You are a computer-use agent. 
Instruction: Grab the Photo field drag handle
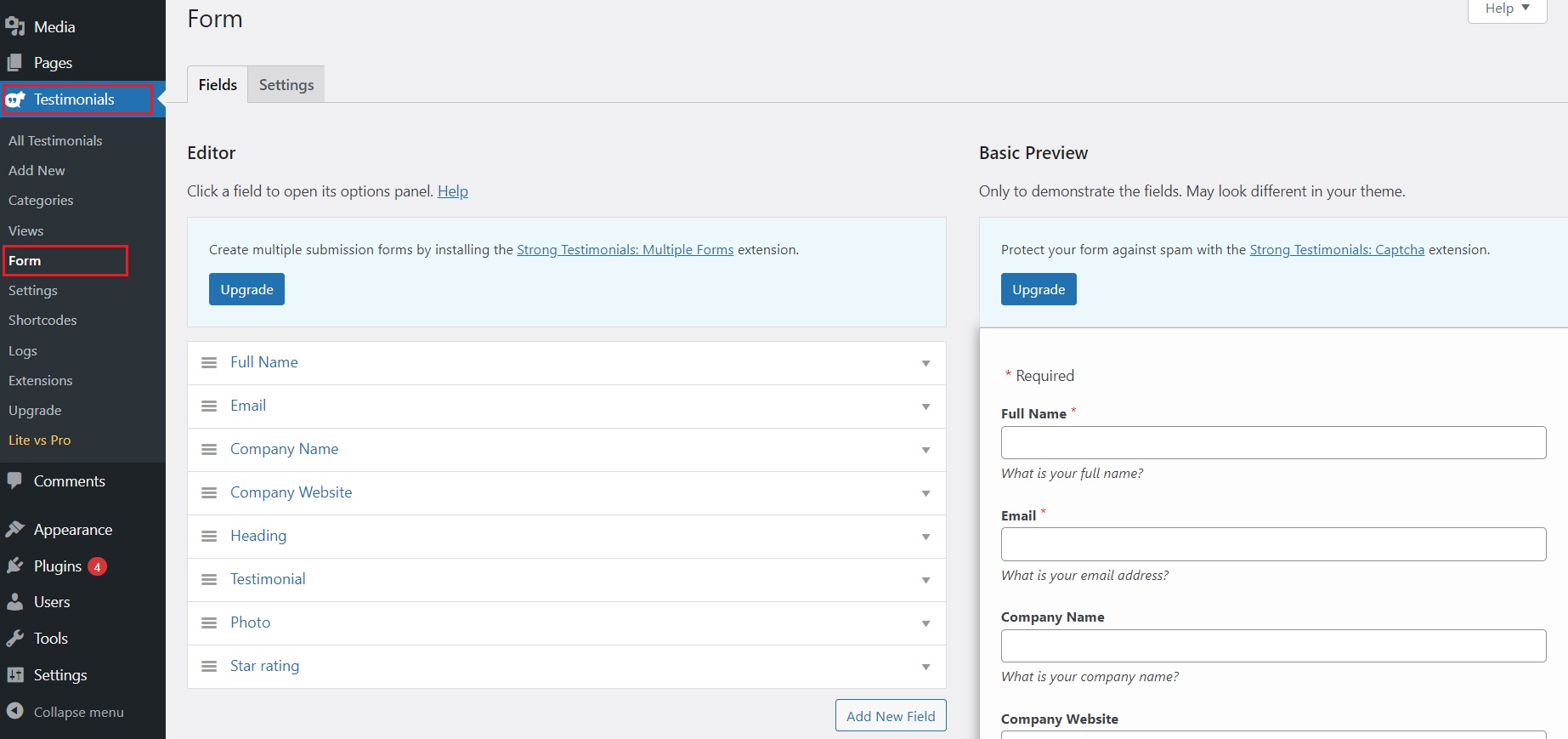[x=209, y=622]
